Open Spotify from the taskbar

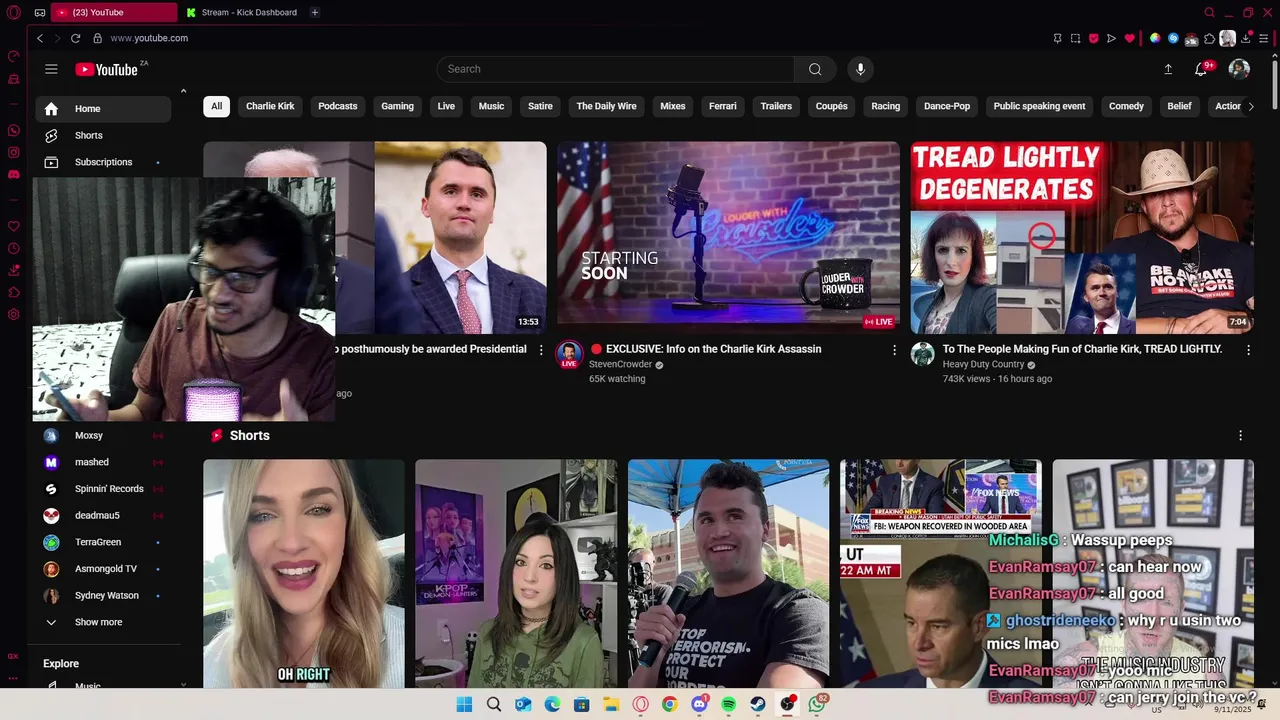[728, 704]
